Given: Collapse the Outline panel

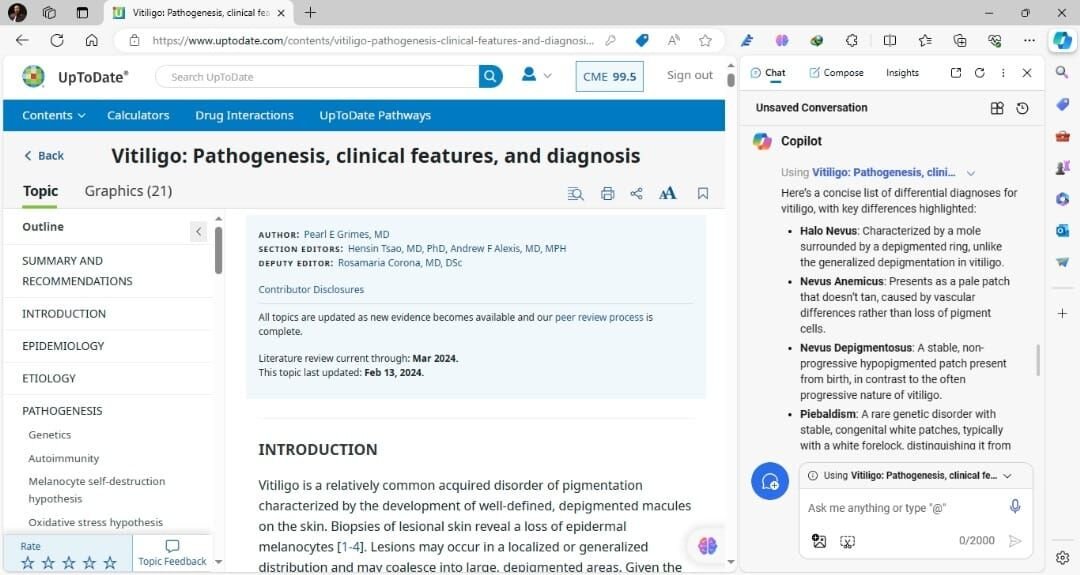Looking at the screenshot, I should 198,231.
